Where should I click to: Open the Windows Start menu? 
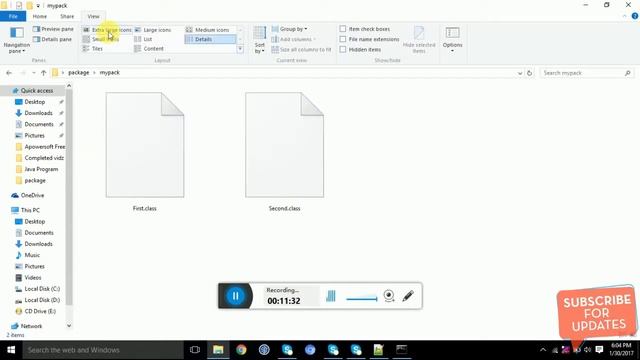coord(11,350)
